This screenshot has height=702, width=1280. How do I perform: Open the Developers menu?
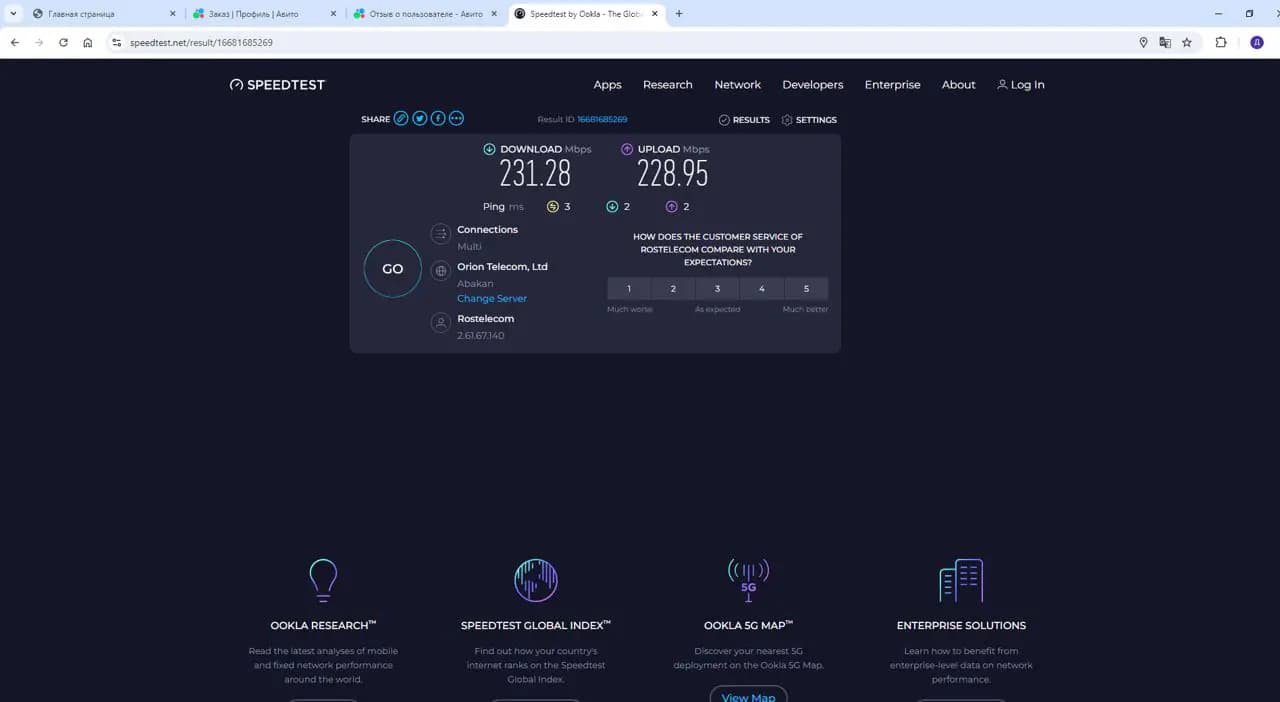click(813, 85)
